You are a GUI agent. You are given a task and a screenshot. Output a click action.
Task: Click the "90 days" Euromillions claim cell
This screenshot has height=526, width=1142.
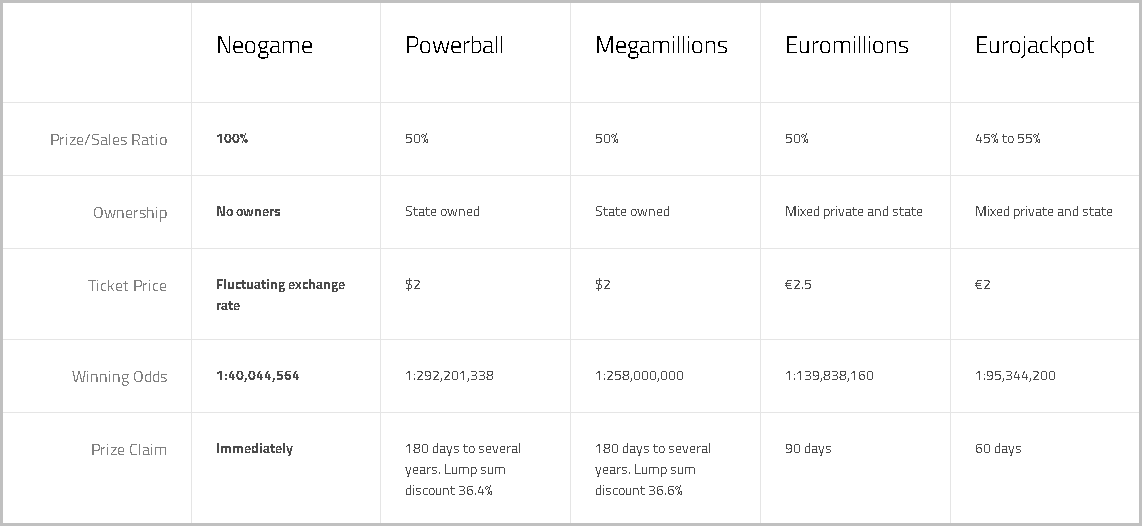click(x=808, y=449)
